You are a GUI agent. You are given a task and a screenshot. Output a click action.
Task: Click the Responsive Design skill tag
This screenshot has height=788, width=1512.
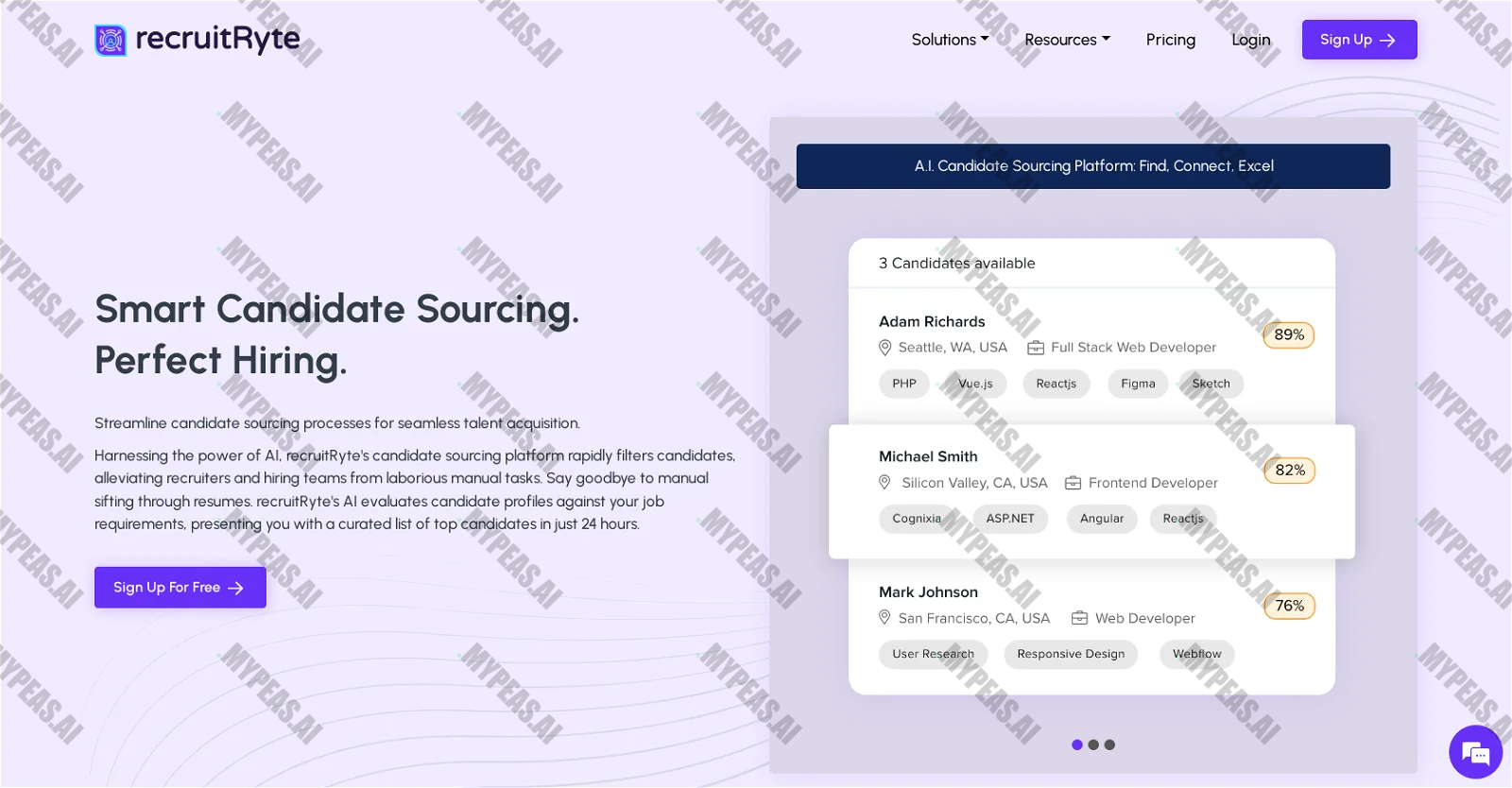coord(1071,654)
